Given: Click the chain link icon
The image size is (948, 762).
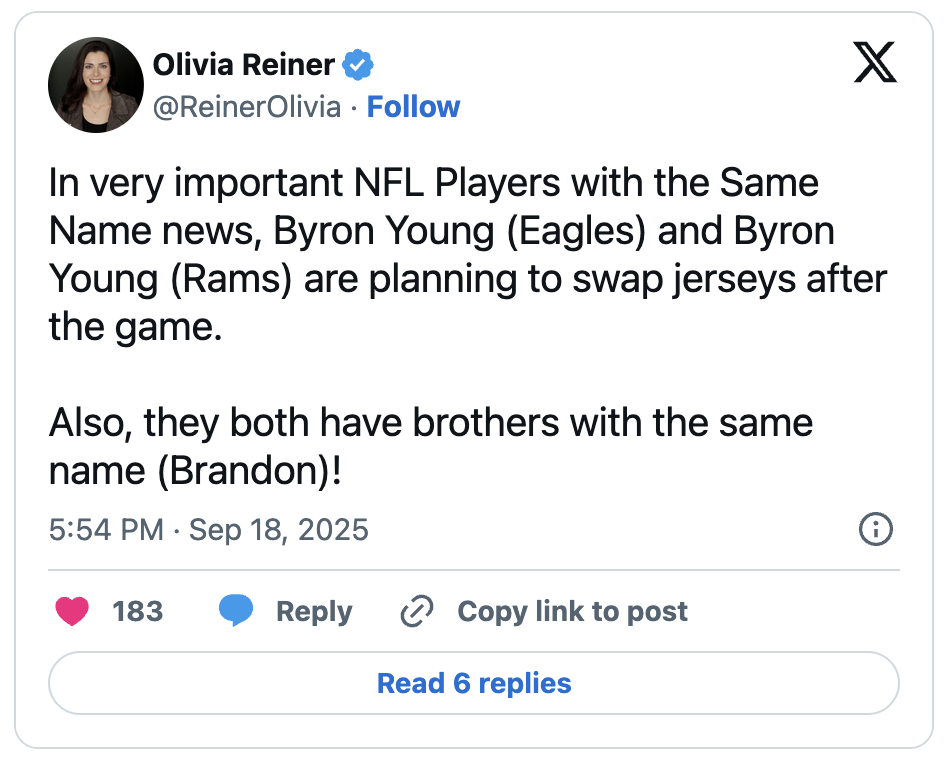Looking at the screenshot, I should (x=417, y=611).
